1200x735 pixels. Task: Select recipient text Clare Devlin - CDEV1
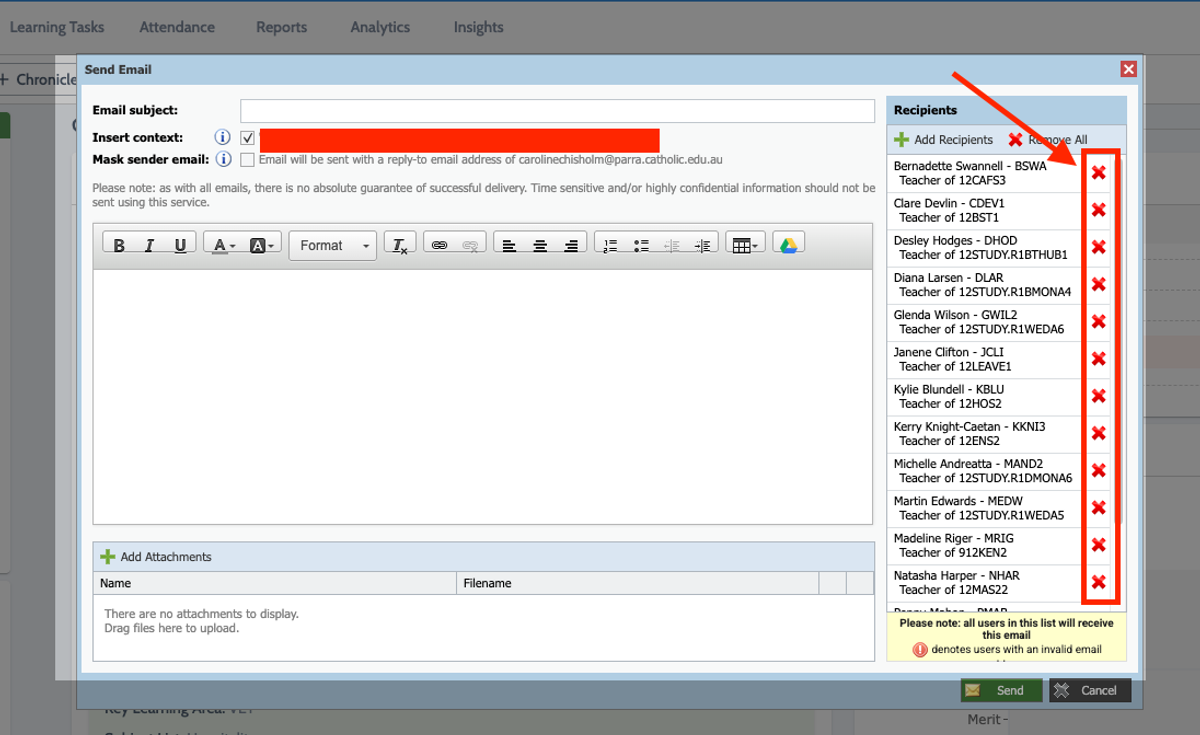tap(949, 203)
